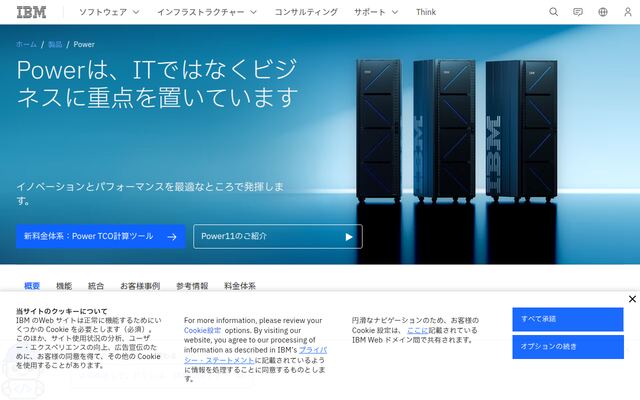Switch to the 機能 tab
Image resolution: width=640 pixels, height=400 pixels.
point(64,286)
